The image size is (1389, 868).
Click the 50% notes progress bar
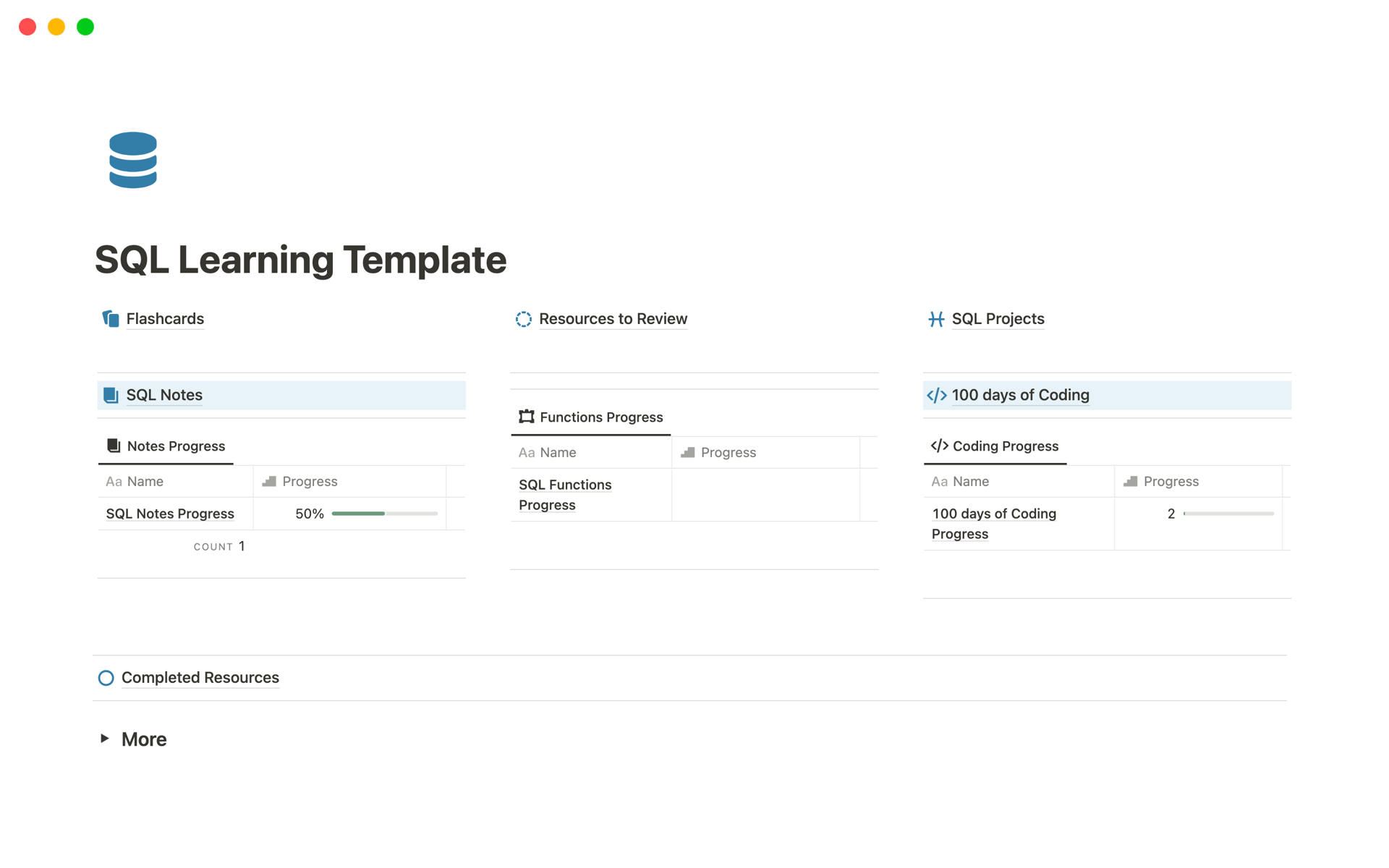coord(384,514)
